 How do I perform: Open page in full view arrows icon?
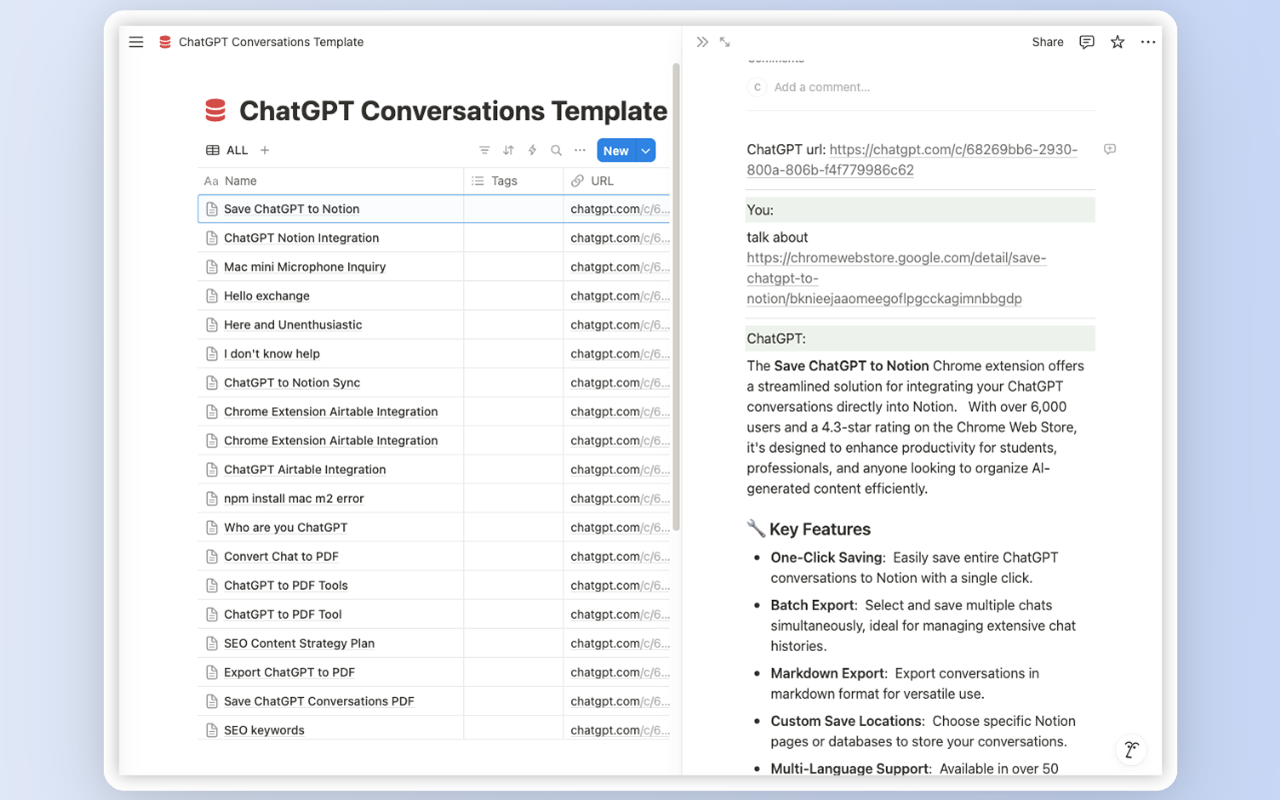pos(725,42)
